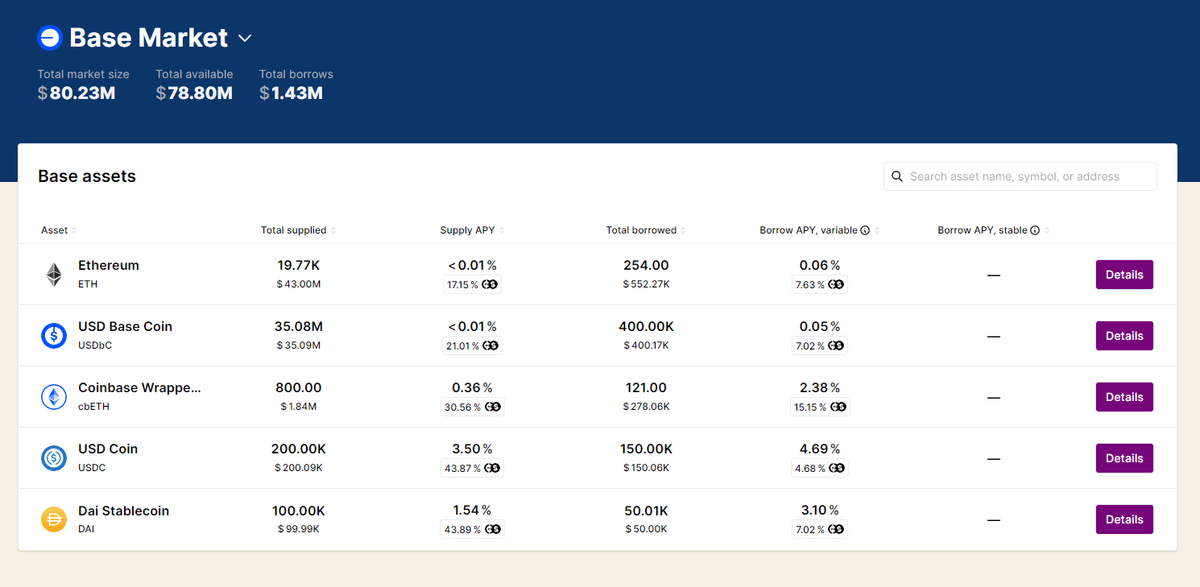Click DAI supply incentive badge 43.89%
Viewport: 1200px width, 587px height.
472,530
